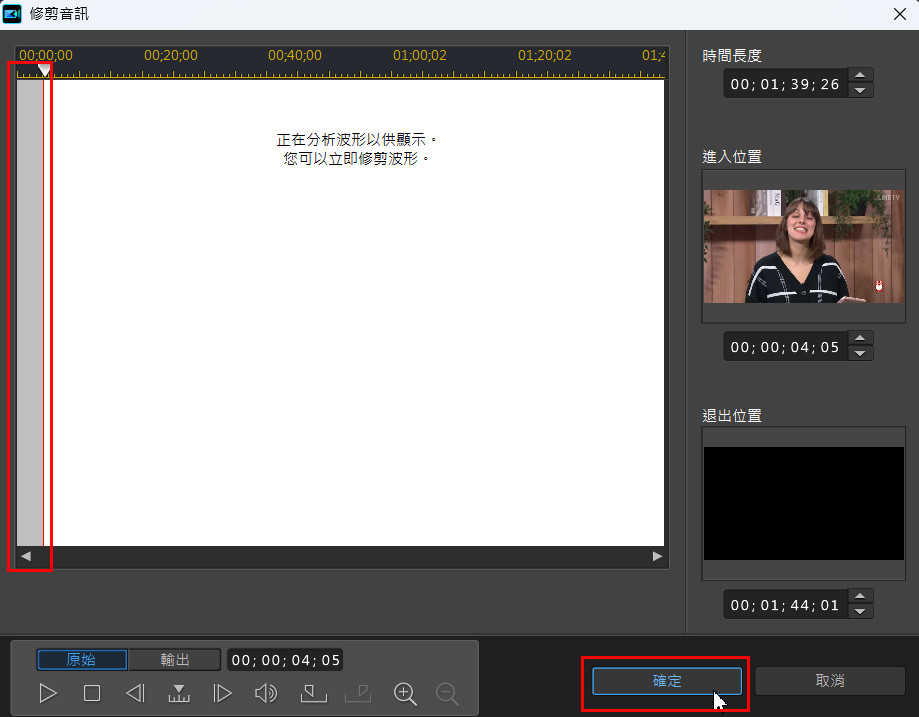
Task: Click the playhead marker on the ruler
Action: (44, 70)
